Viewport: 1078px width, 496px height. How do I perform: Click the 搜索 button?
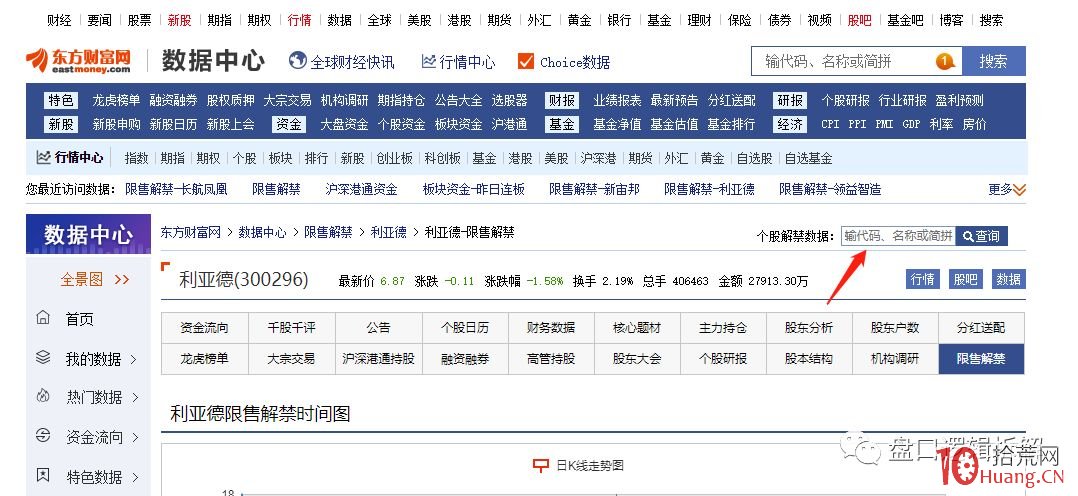point(993,61)
